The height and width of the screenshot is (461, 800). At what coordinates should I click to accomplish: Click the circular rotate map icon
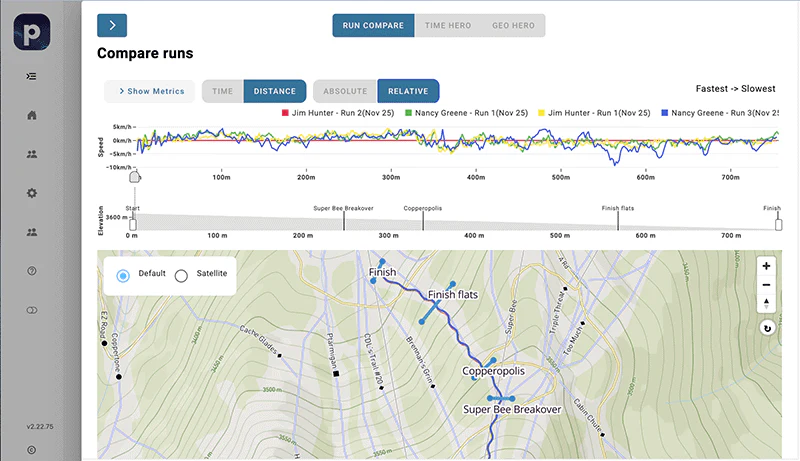[x=766, y=327]
